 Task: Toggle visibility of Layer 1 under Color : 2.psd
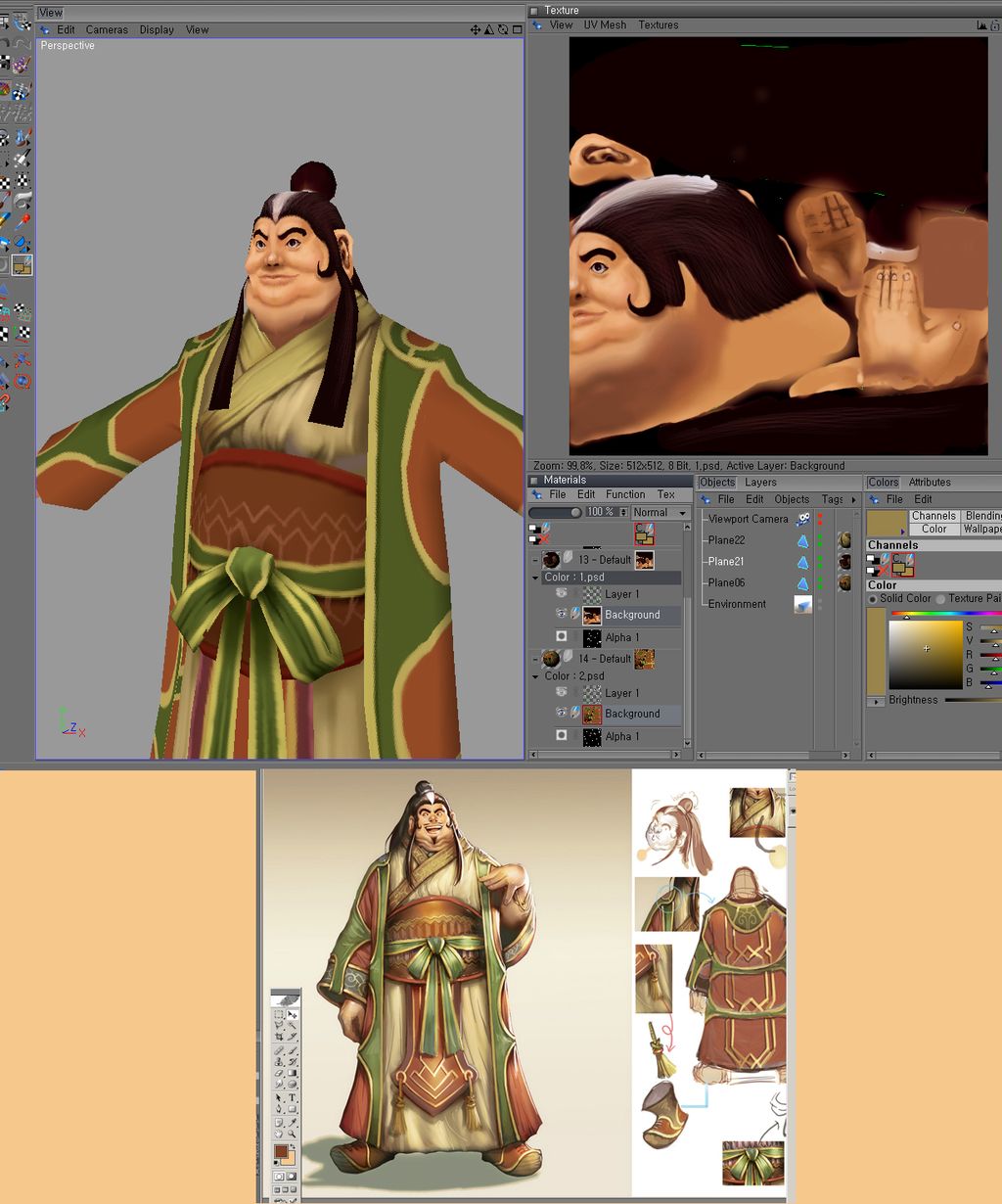pos(562,693)
